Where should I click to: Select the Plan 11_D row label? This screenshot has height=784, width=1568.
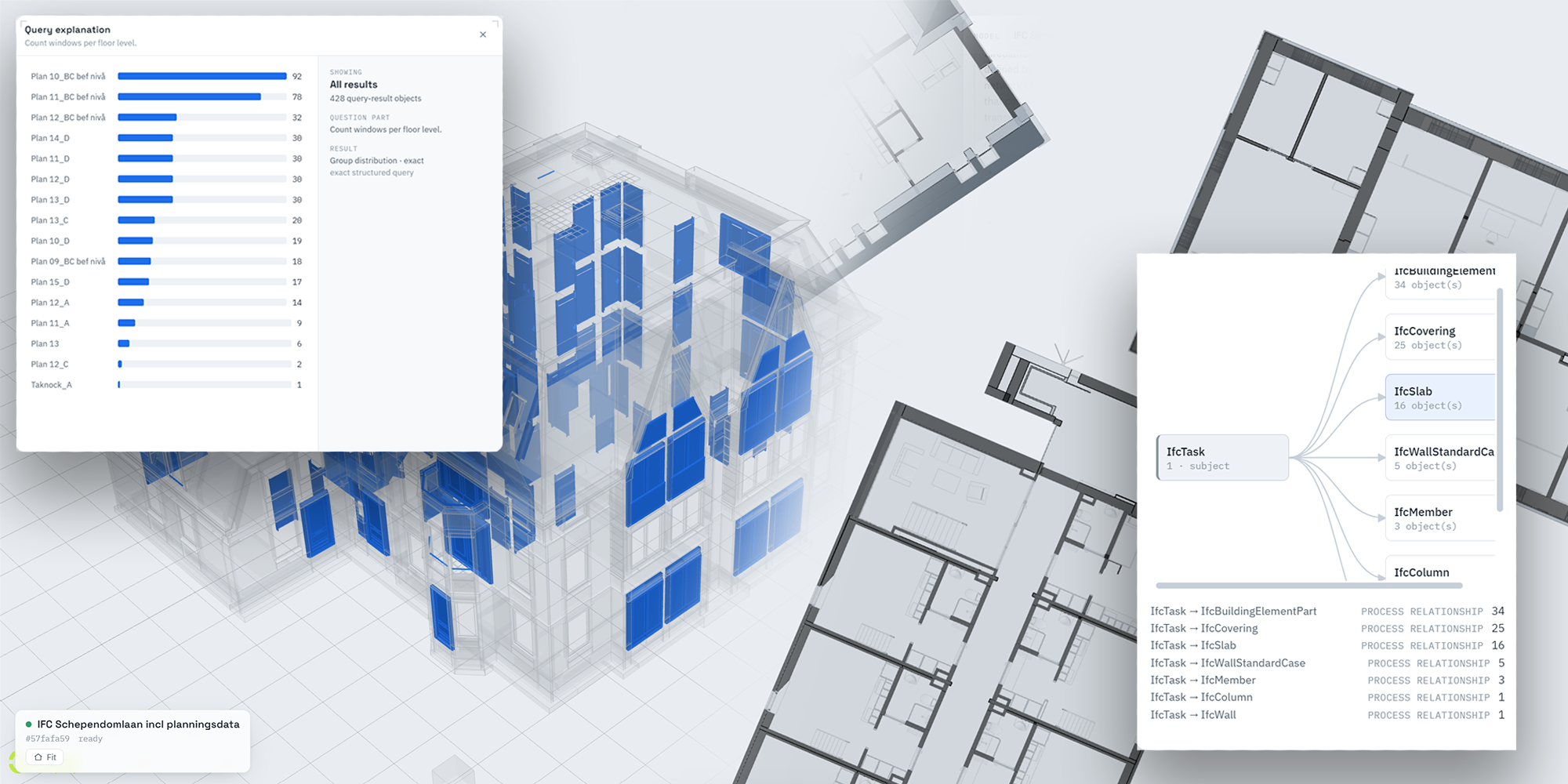tap(50, 158)
